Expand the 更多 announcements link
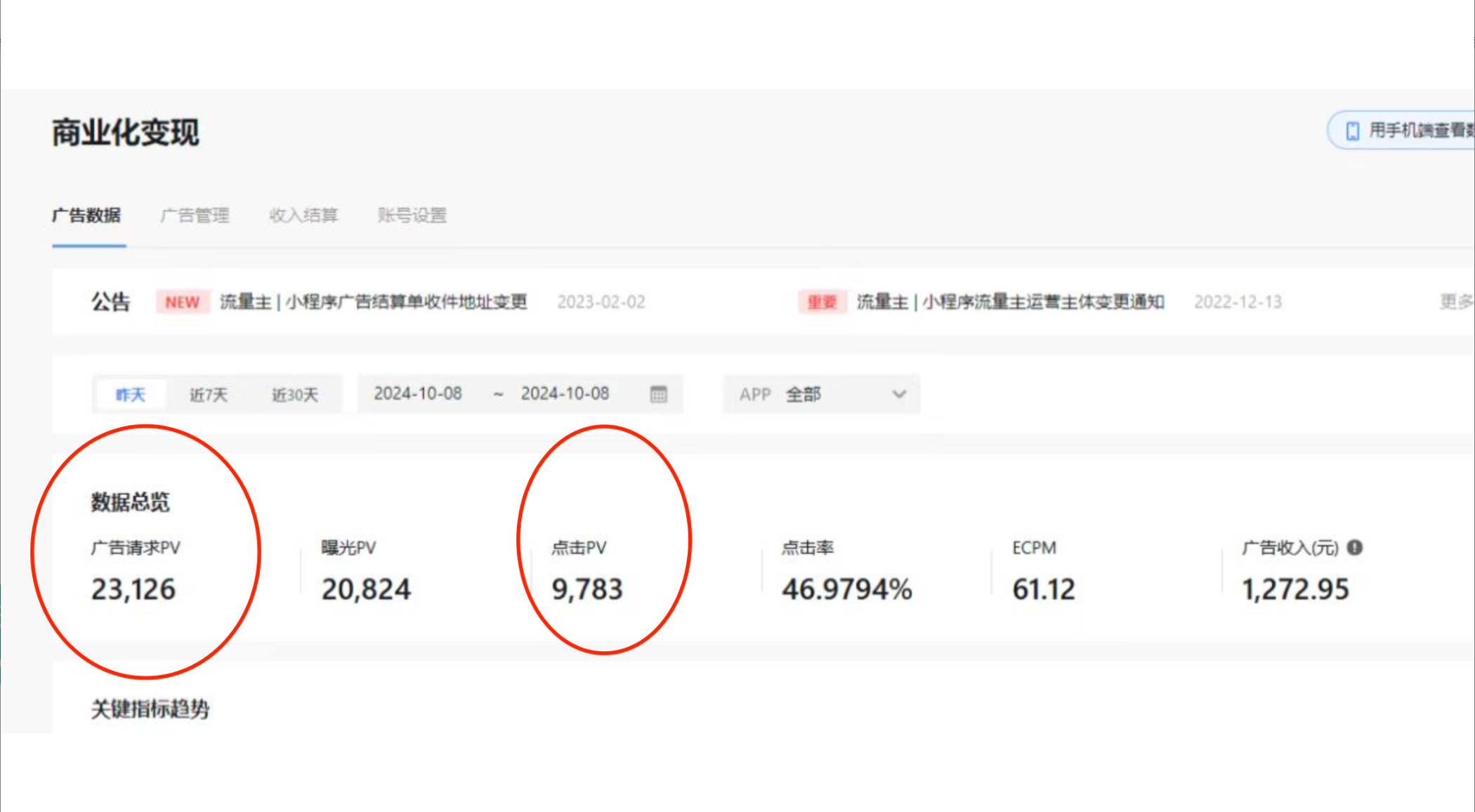The height and width of the screenshot is (812, 1475). pyautogui.click(x=1460, y=302)
